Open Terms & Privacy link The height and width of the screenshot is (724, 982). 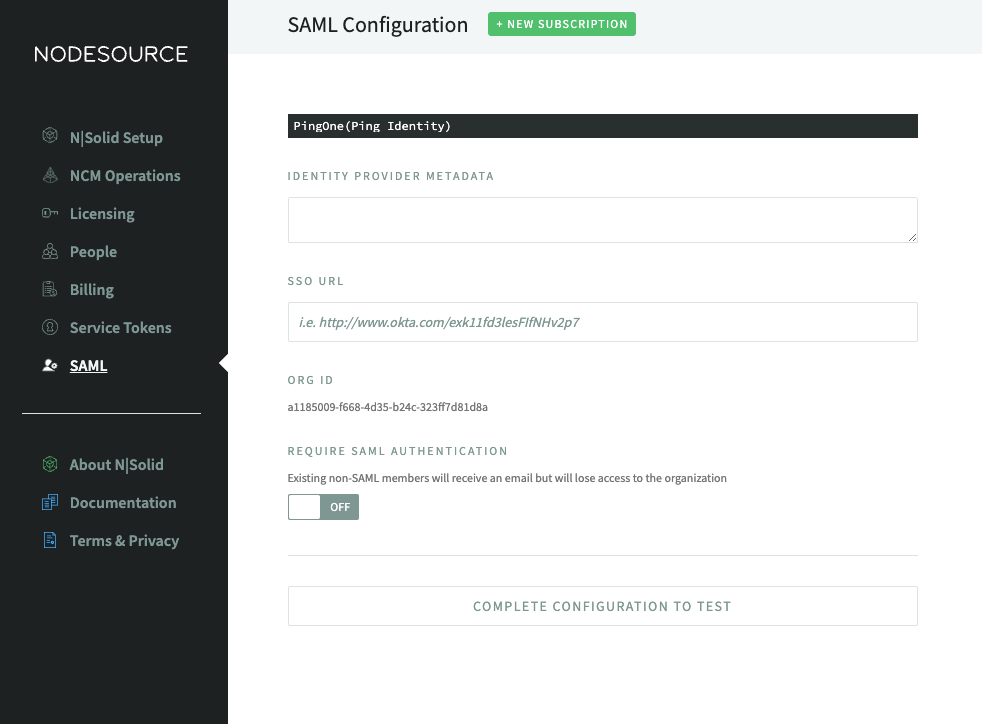click(124, 540)
